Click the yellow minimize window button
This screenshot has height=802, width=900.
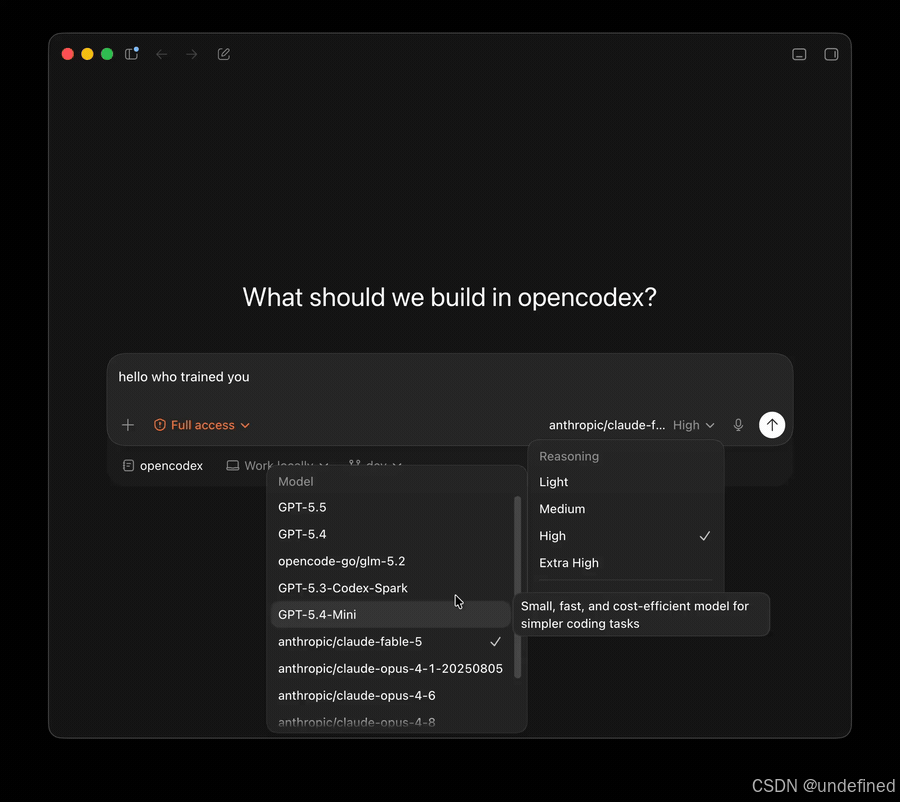[x=87, y=54]
